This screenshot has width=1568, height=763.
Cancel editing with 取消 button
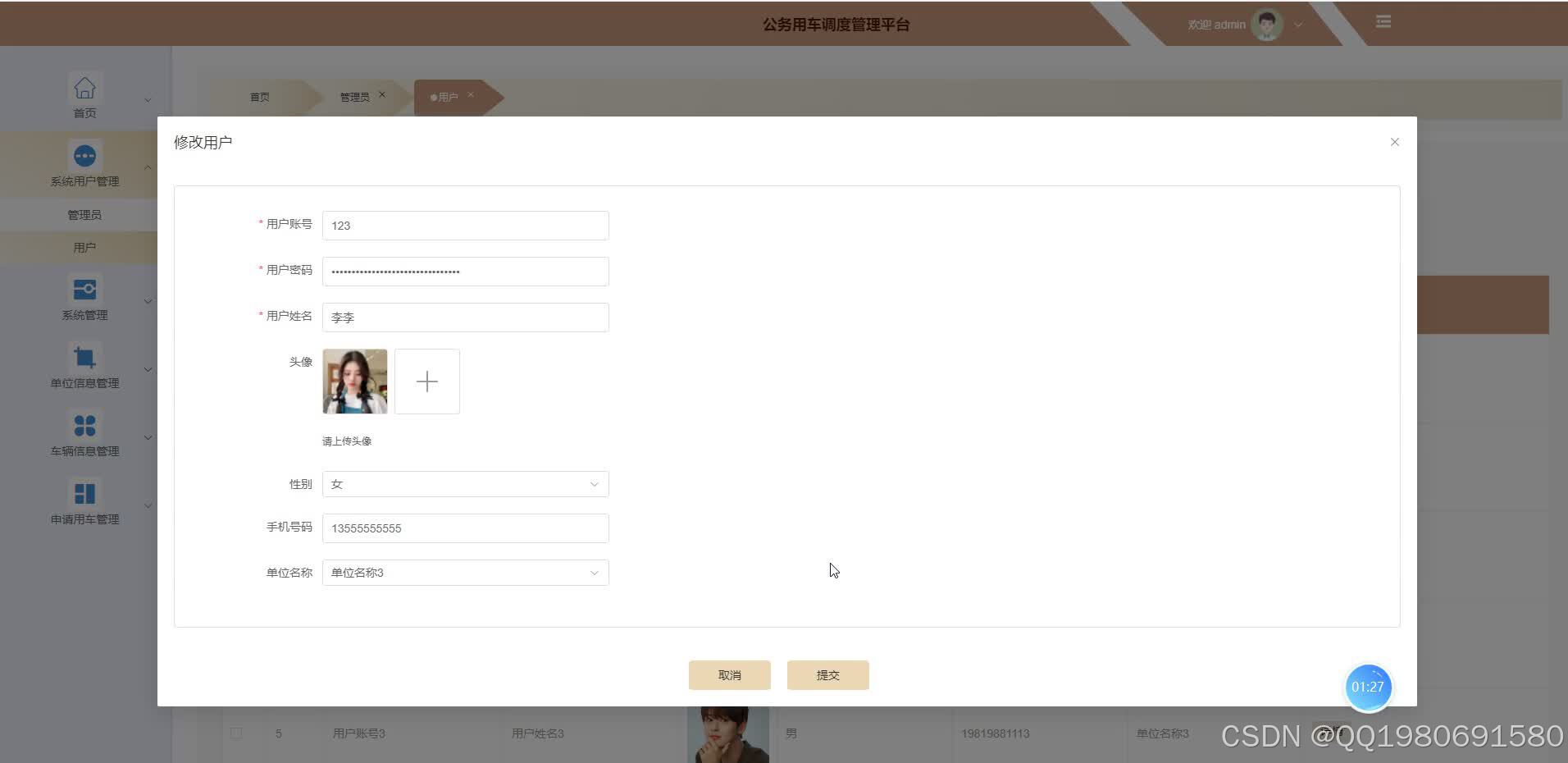coord(729,674)
